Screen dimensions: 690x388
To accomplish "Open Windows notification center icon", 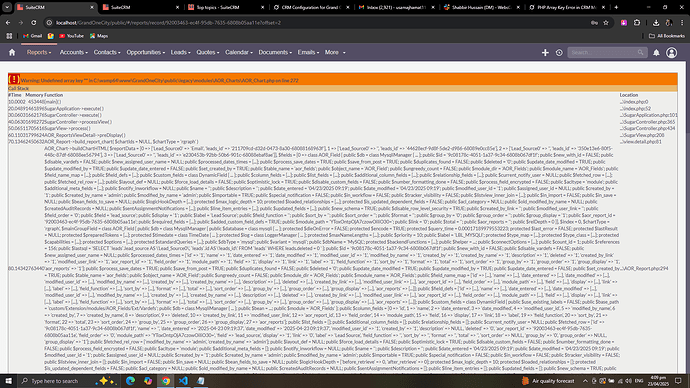I will click(678, 381).
